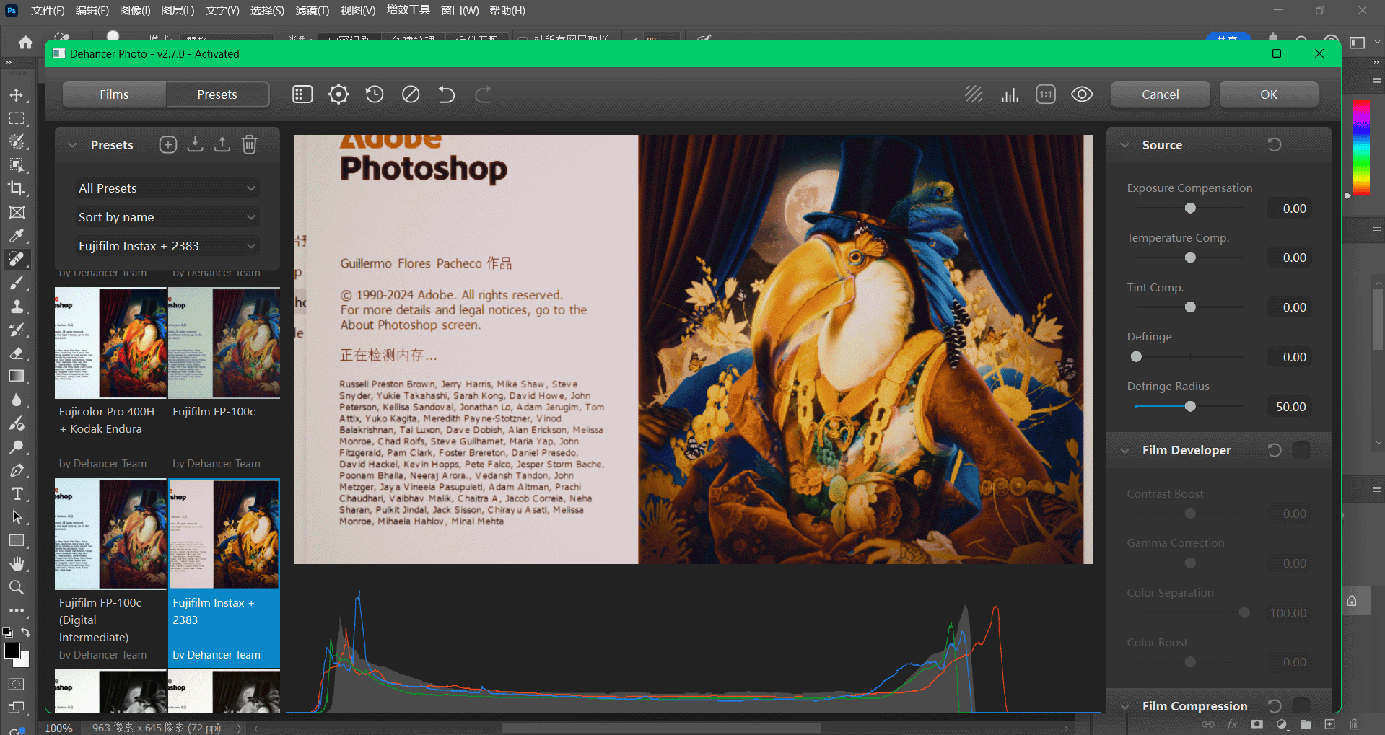Click Tint Comp. value field

coord(1288,308)
